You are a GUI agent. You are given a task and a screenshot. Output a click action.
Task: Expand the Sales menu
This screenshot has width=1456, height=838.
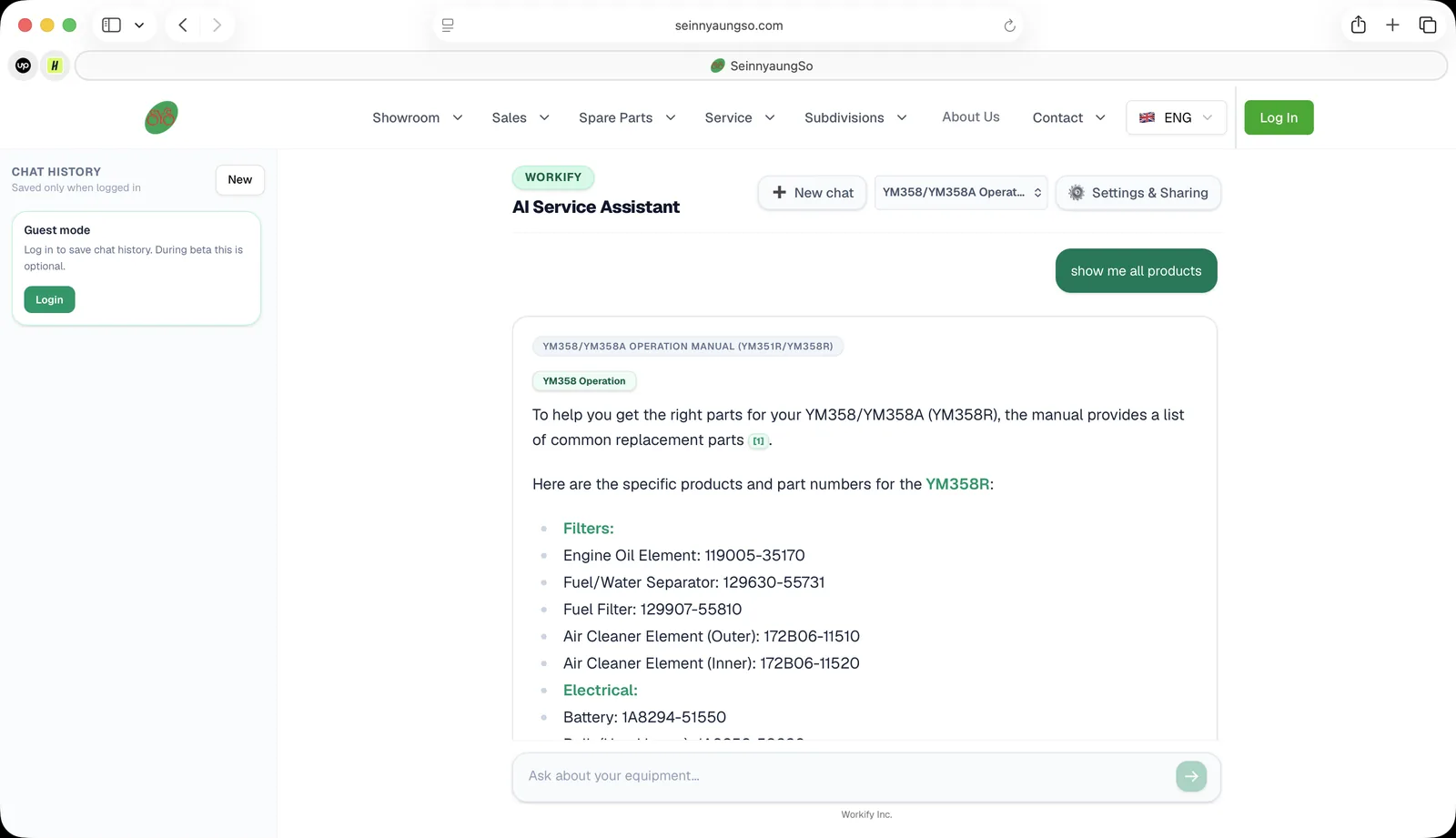(521, 117)
